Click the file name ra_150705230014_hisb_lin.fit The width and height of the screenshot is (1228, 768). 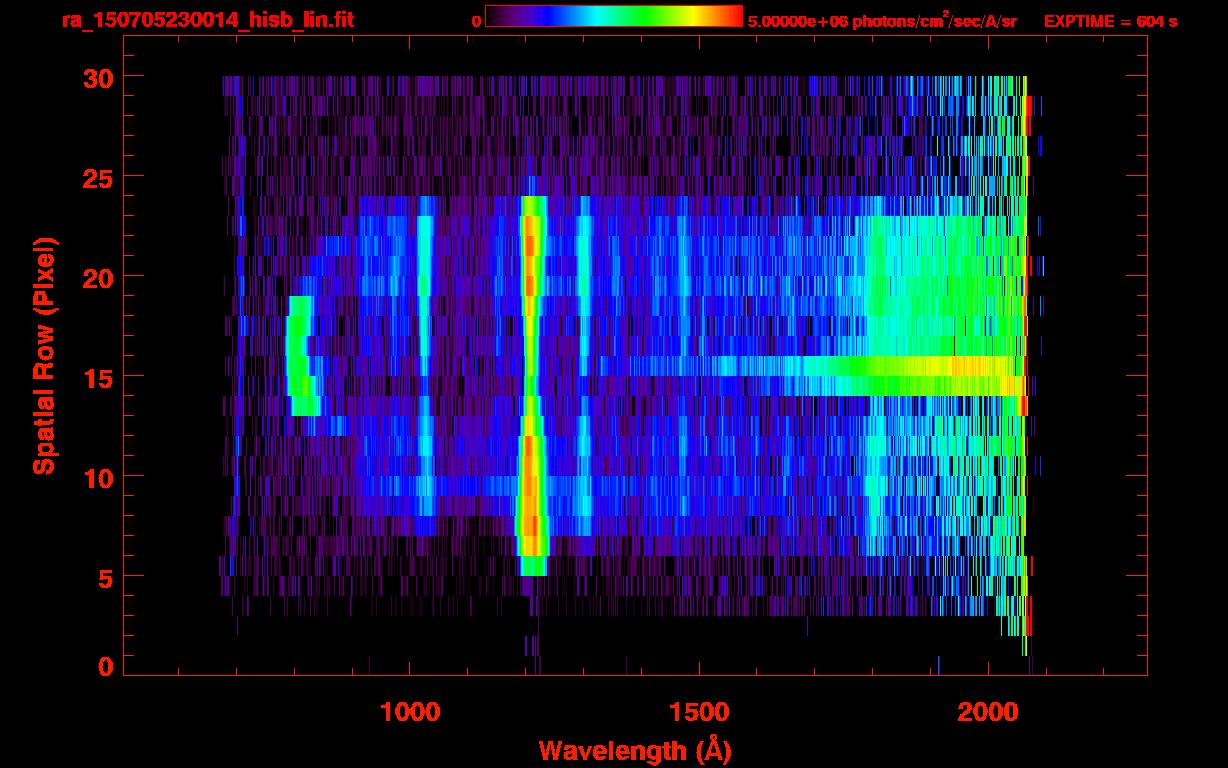tap(207, 20)
